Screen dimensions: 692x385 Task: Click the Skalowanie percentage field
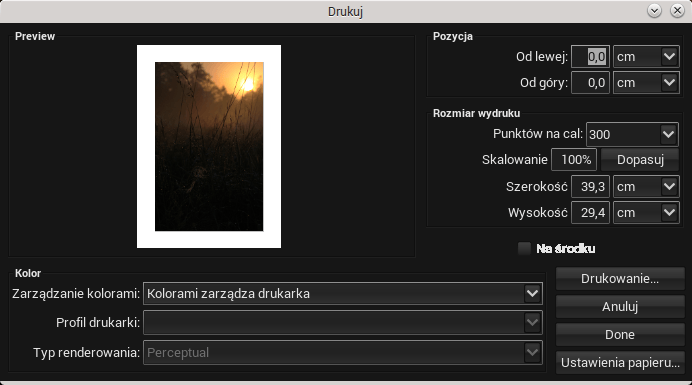tap(574, 159)
